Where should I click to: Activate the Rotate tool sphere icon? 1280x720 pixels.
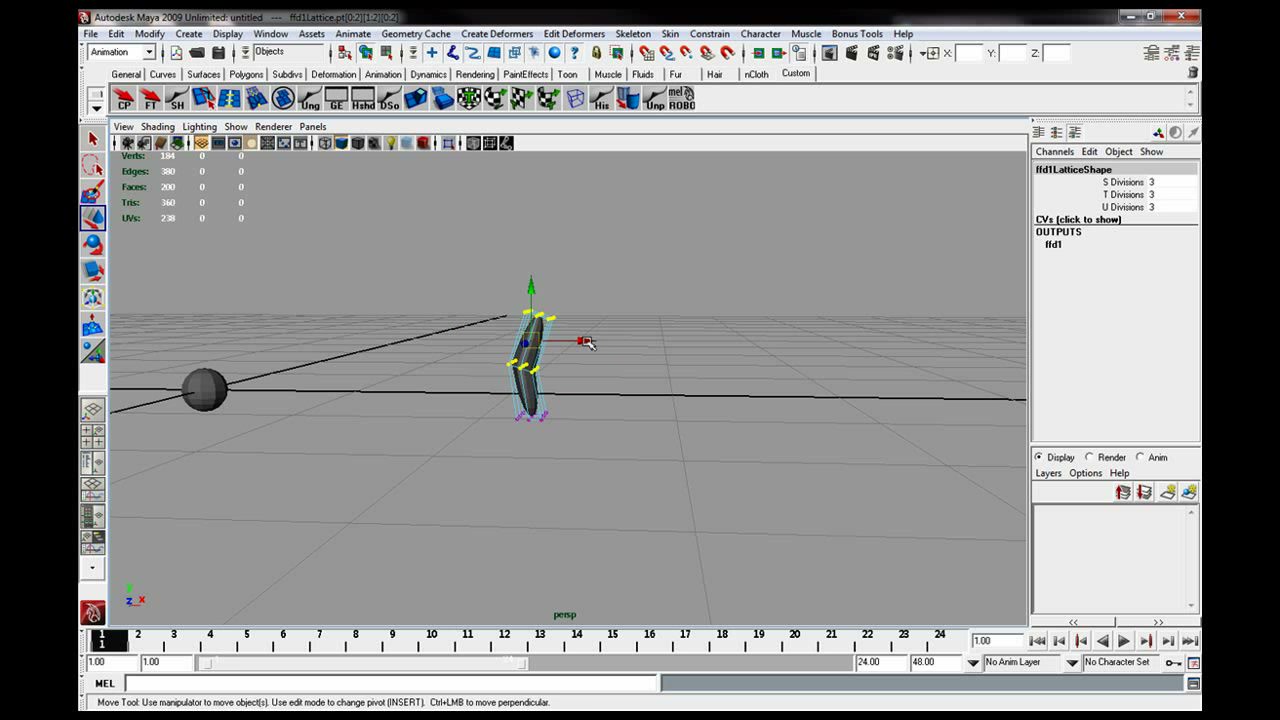93,244
